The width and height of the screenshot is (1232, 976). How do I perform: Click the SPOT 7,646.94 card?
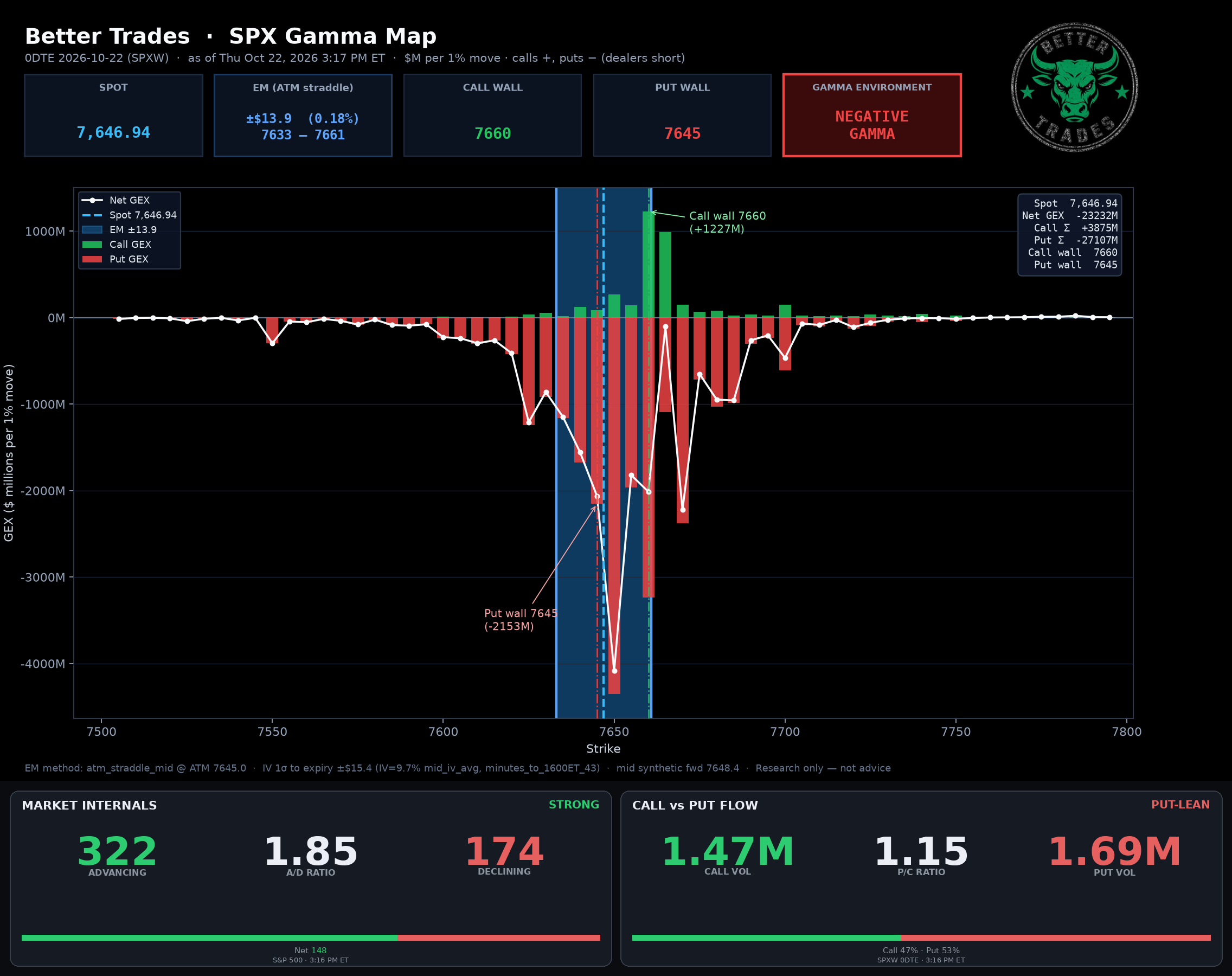114,115
